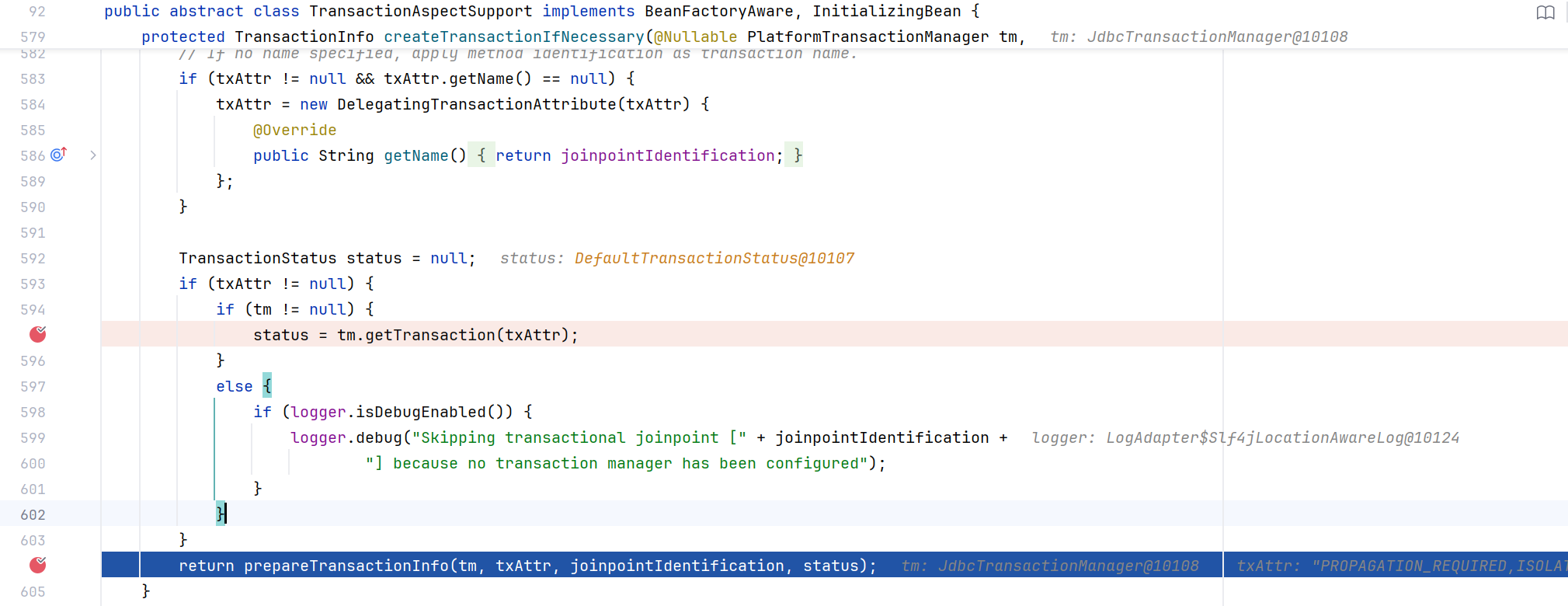Screen dimensions: 1568x606
Task: Click line number 599 in gutter
Action: (x=33, y=437)
